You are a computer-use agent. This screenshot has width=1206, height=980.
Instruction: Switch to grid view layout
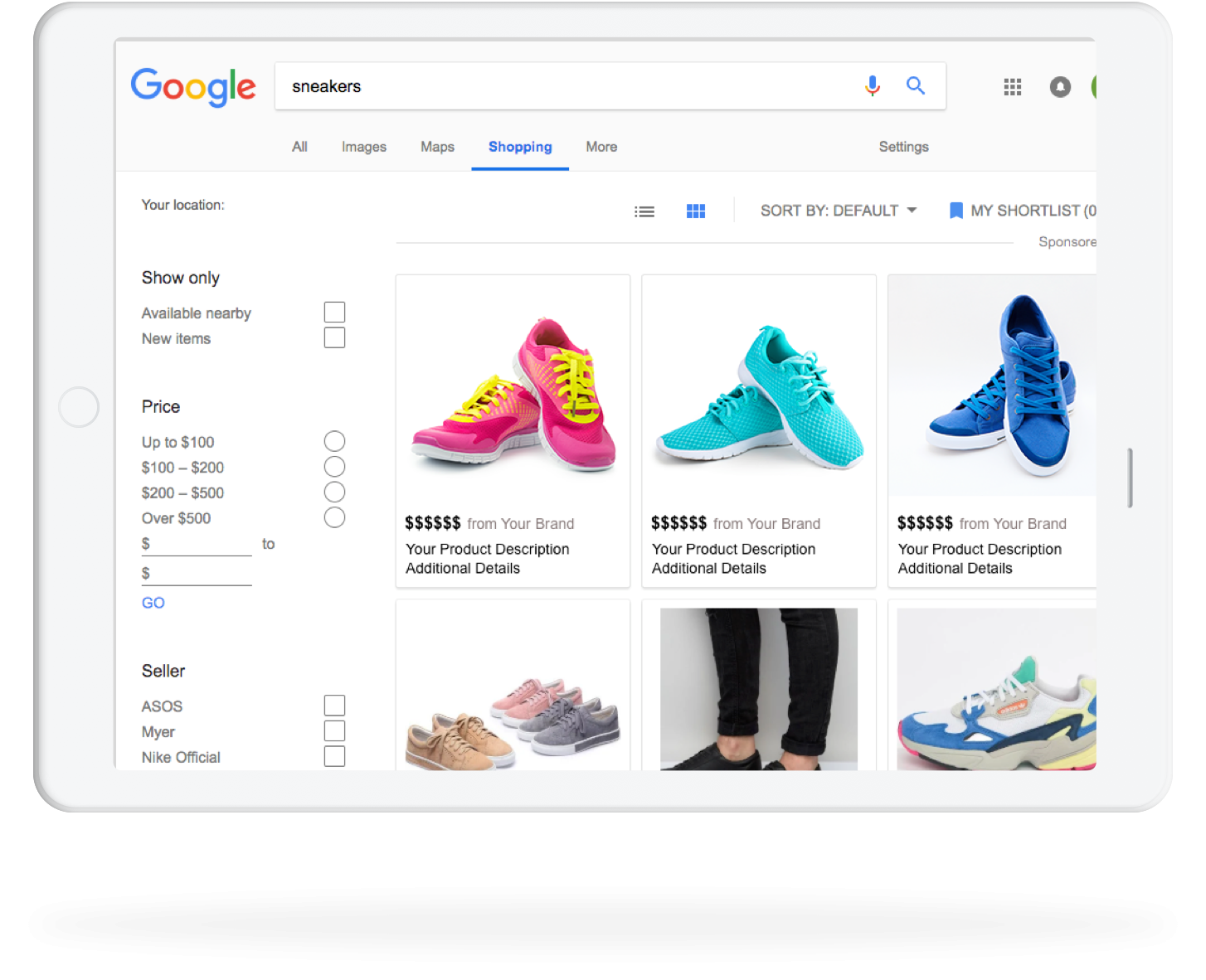pyautogui.click(x=695, y=211)
